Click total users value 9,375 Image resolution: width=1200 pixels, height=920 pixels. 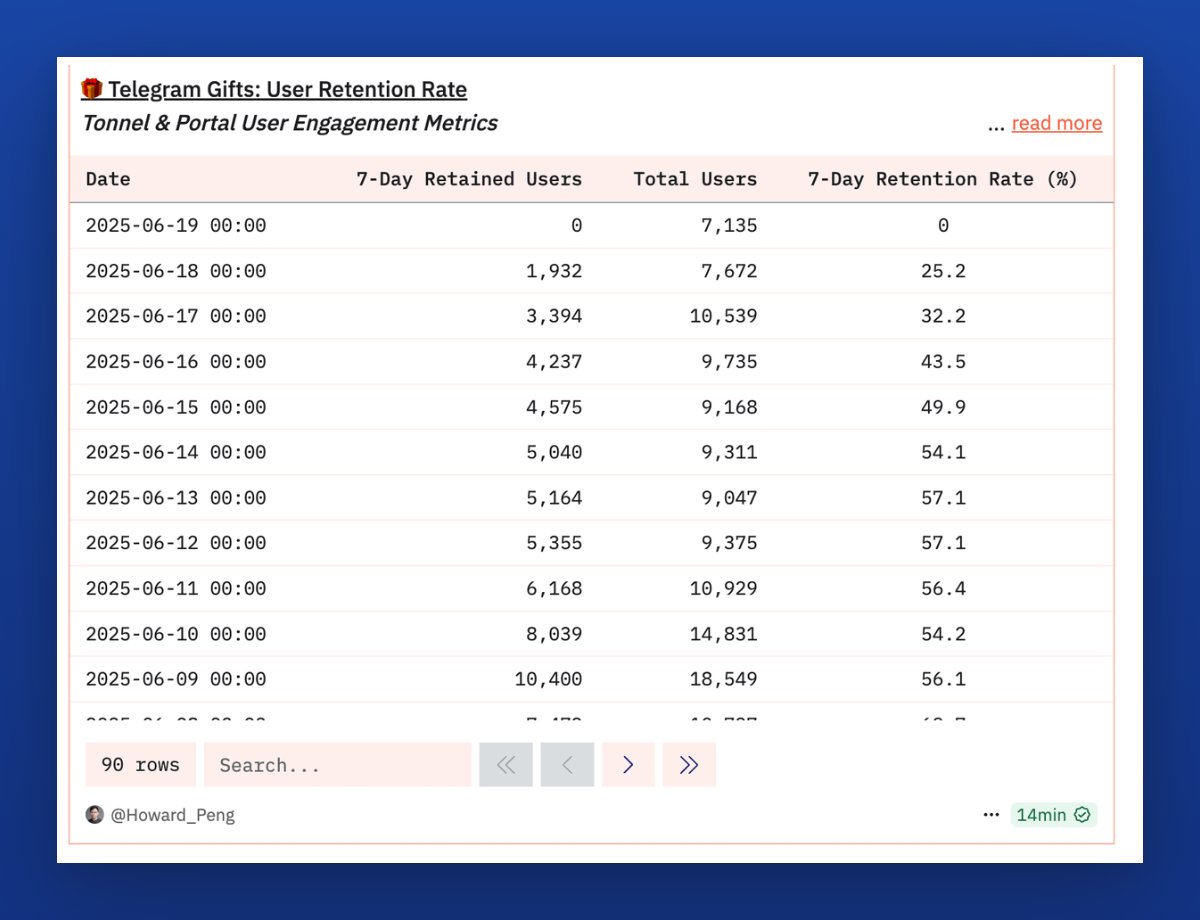pyautogui.click(x=730, y=543)
